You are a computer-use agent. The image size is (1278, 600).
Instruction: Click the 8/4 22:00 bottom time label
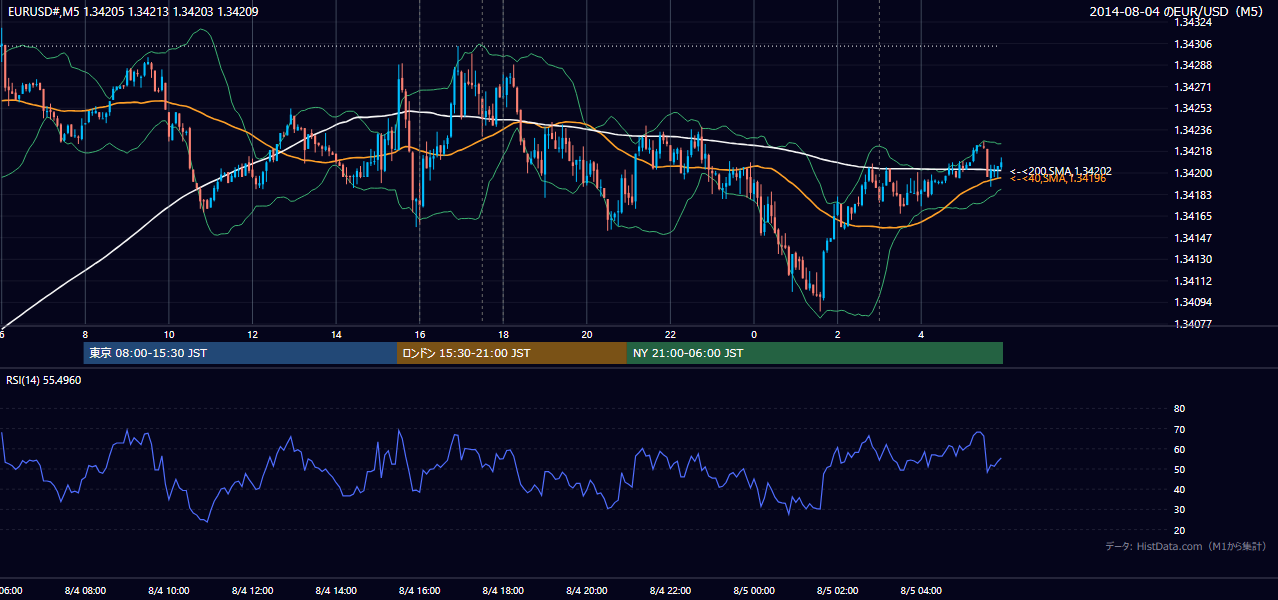pos(670,590)
